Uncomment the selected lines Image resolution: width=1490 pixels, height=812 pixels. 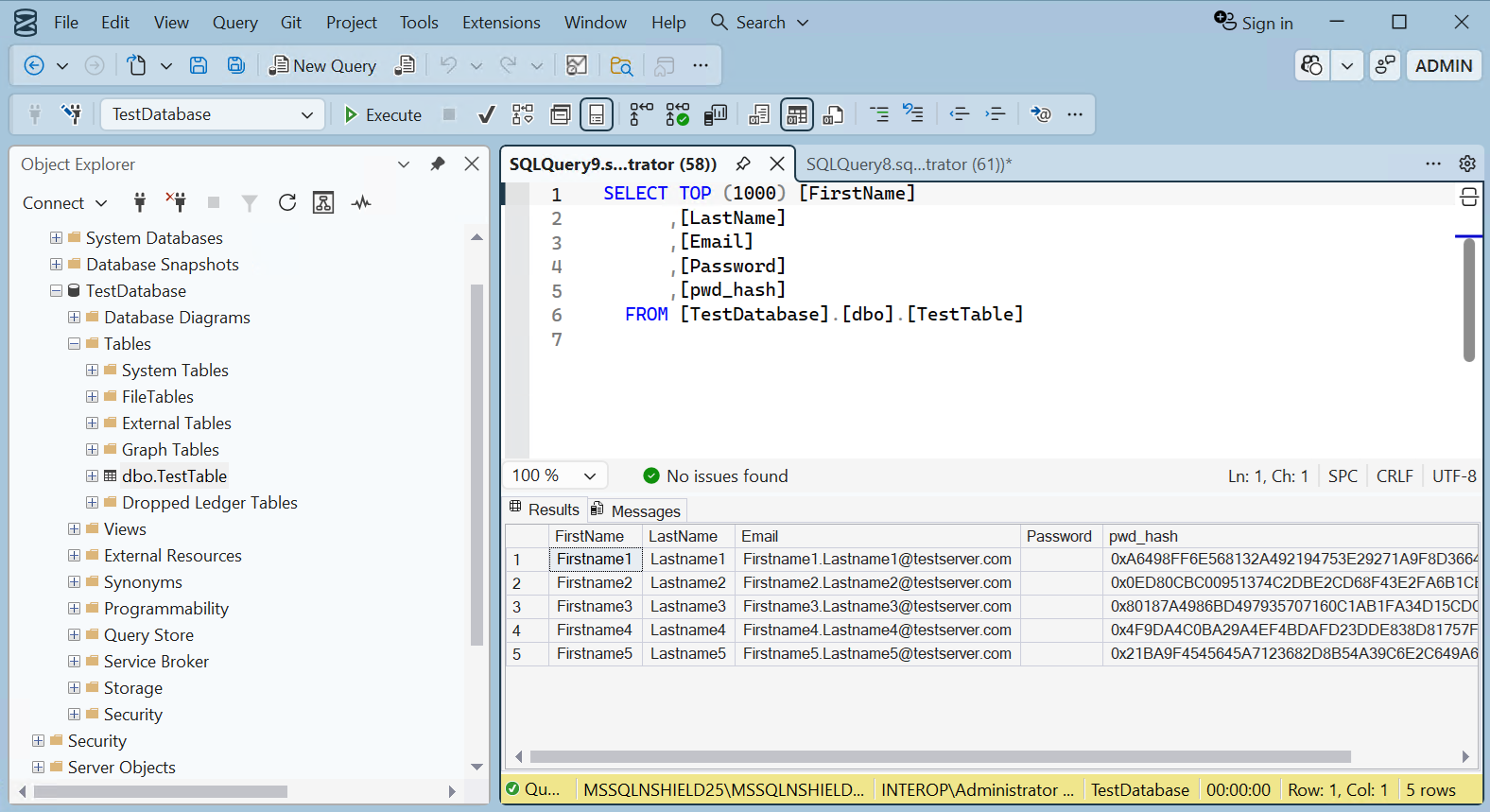[913, 113]
